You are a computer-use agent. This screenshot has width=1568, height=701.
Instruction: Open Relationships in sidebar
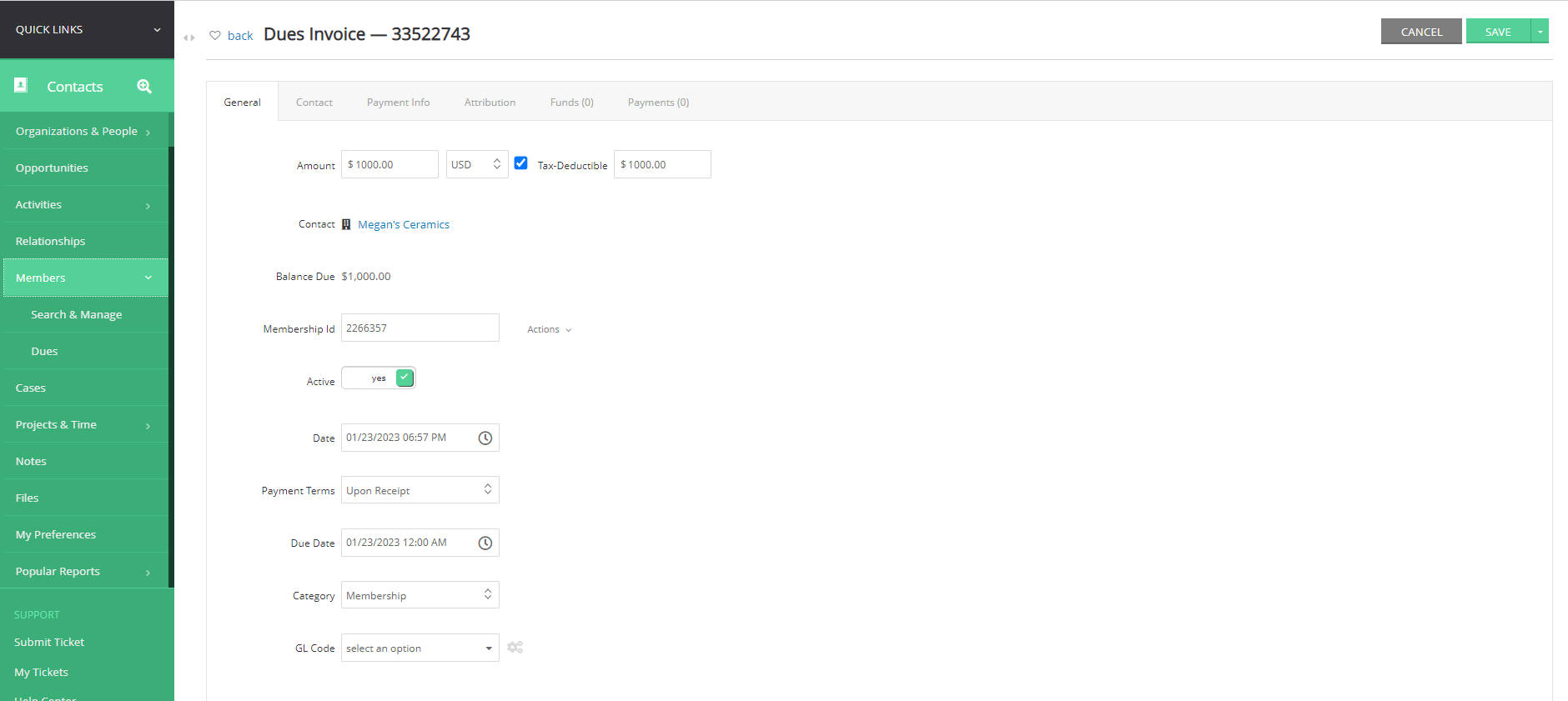coord(85,241)
